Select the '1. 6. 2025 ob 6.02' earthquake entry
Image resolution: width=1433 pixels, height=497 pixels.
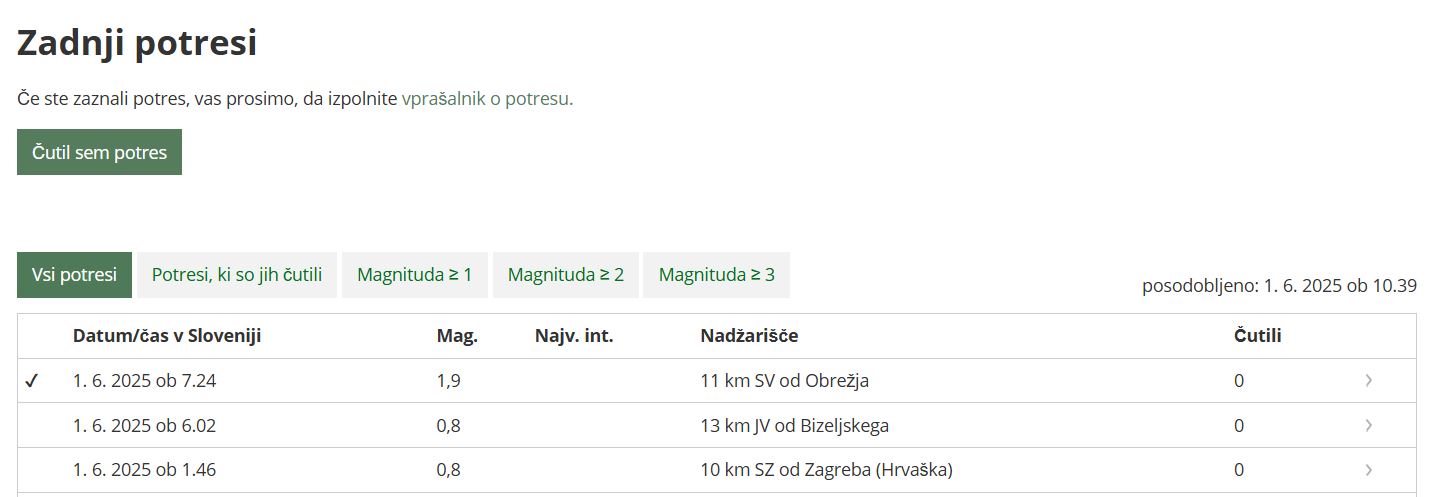tap(144, 426)
